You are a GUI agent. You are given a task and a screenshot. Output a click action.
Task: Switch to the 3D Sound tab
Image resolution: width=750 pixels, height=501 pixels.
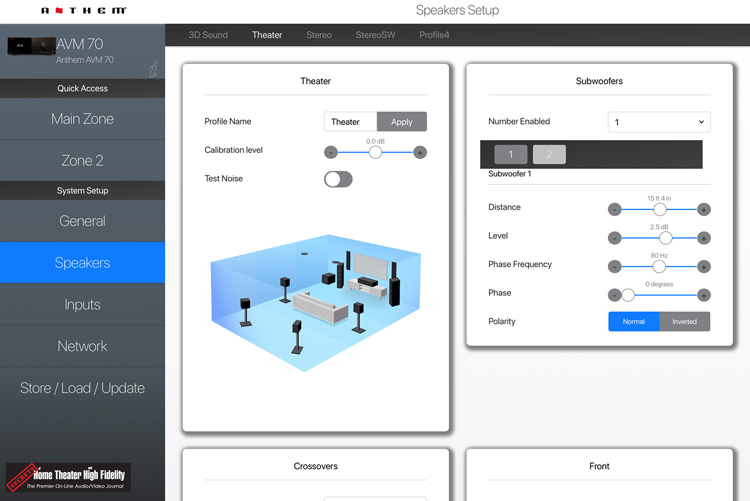(x=208, y=35)
